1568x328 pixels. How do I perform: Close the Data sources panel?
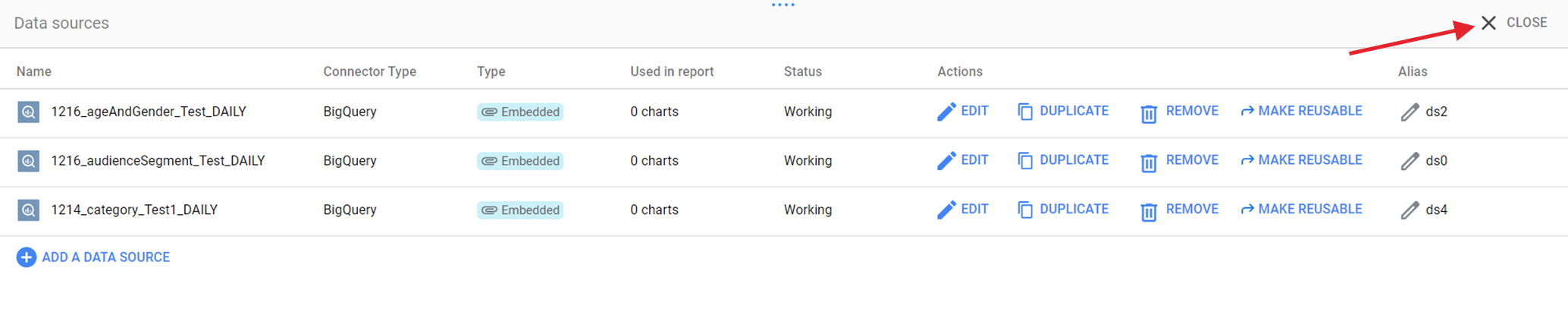point(1513,23)
